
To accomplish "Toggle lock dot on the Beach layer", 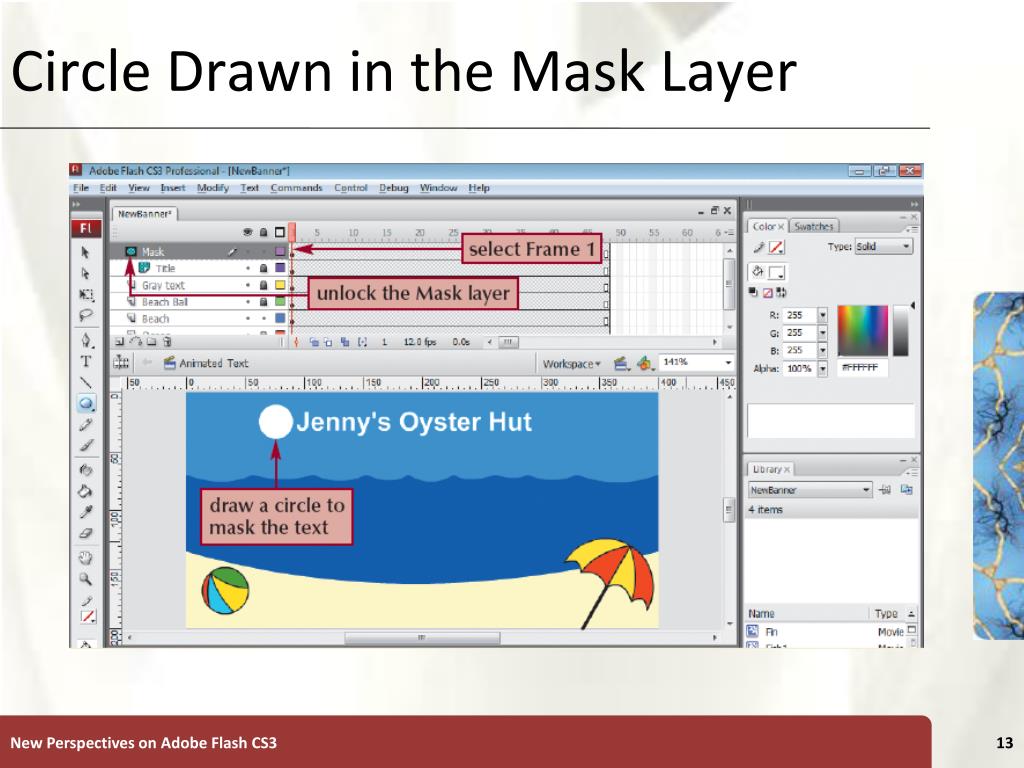I will point(263,319).
